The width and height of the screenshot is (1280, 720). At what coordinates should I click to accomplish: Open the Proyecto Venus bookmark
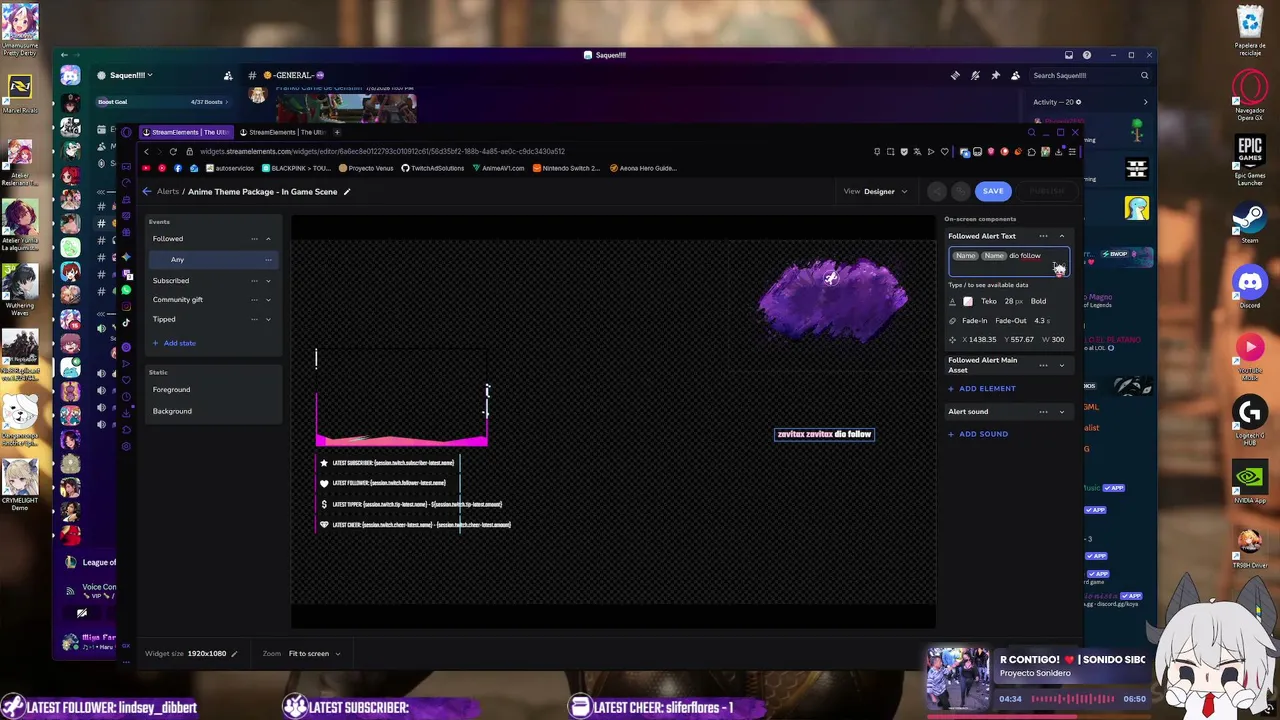click(366, 168)
